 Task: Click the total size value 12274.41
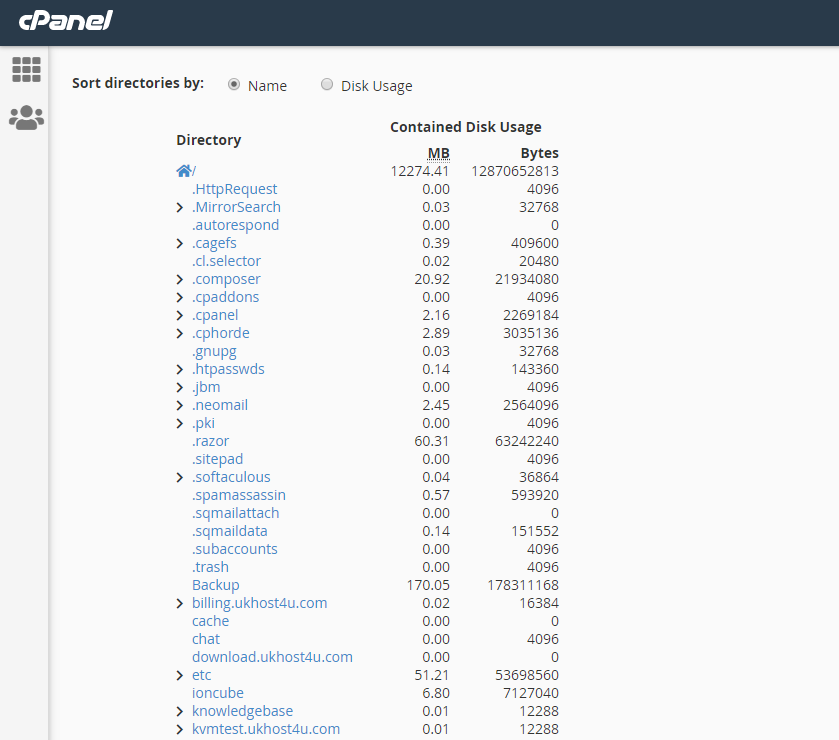point(420,171)
